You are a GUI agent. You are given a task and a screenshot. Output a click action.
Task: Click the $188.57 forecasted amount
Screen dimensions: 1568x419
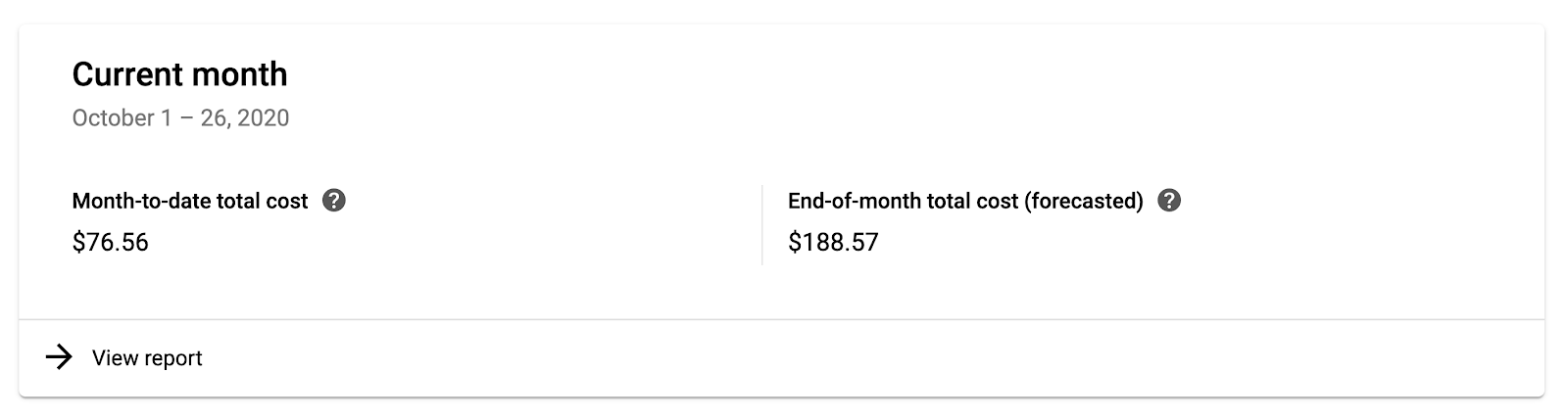tap(833, 242)
